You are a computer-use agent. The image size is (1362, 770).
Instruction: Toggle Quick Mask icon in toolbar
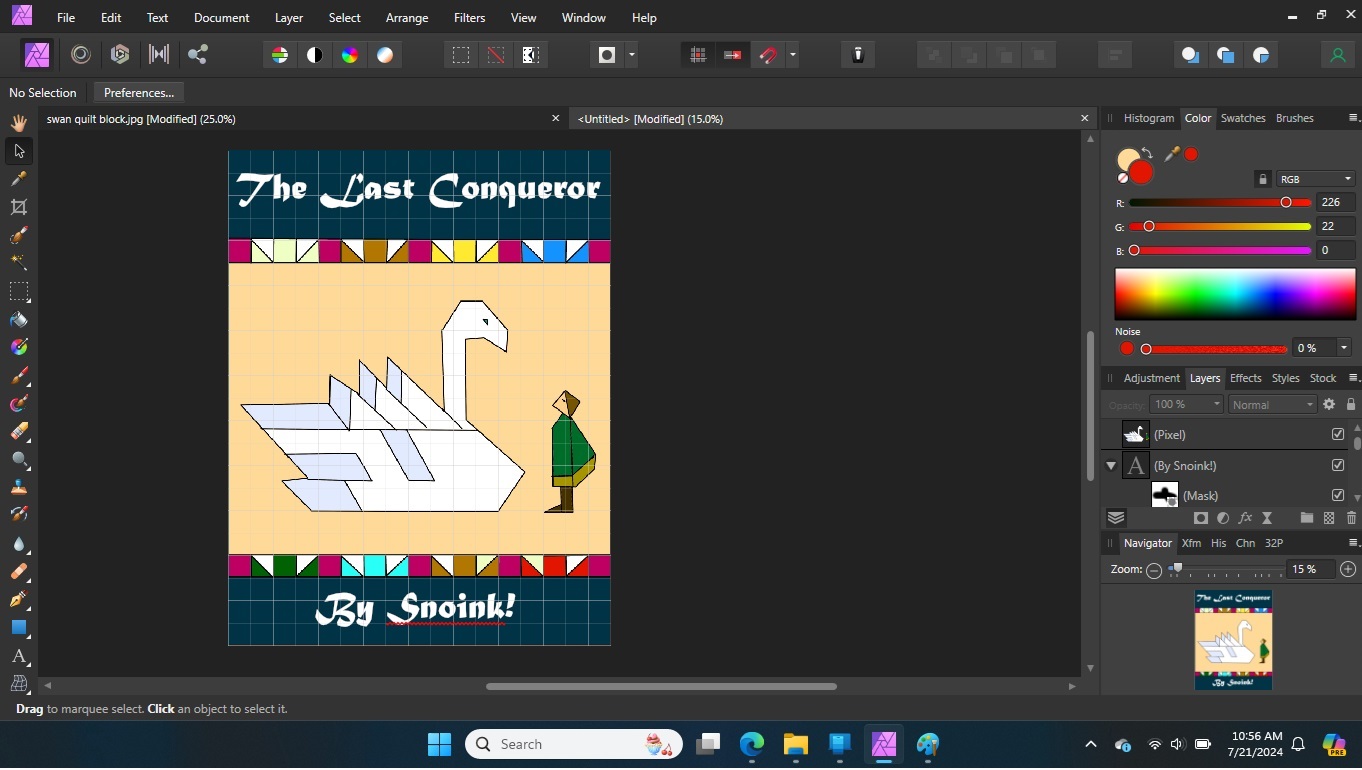point(607,55)
